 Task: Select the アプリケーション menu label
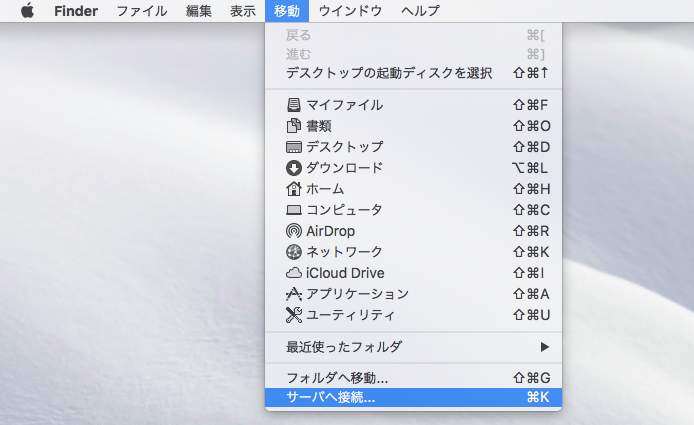click(x=358, y=294)
